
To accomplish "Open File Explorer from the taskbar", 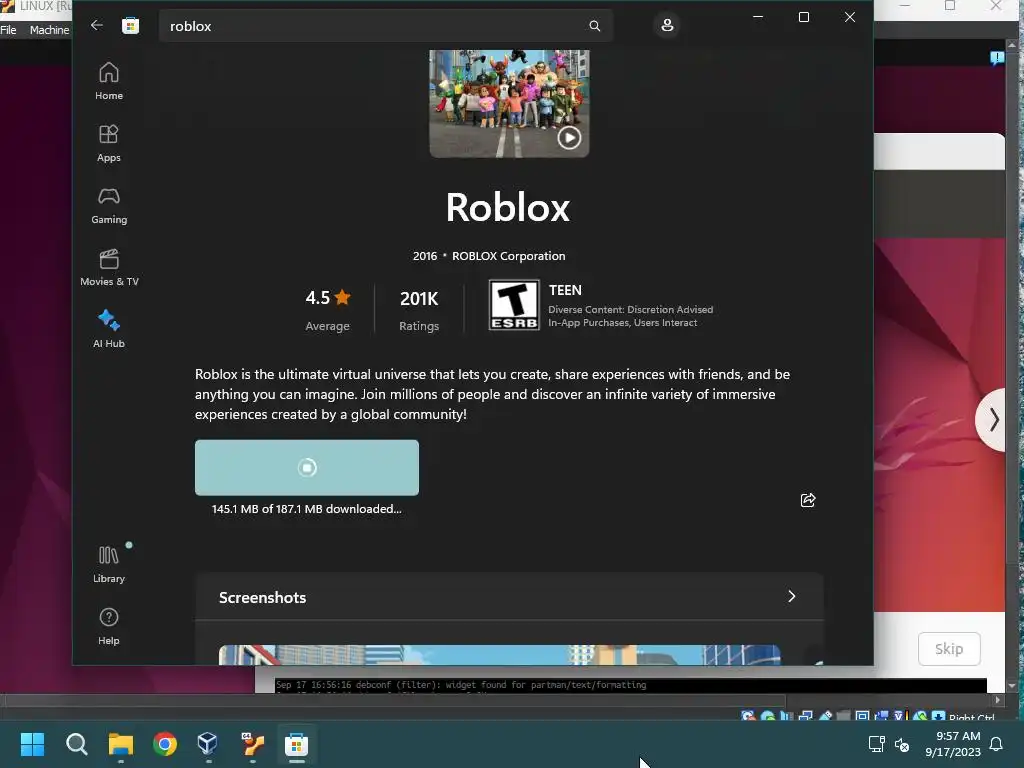I will [x=121, y=744].
